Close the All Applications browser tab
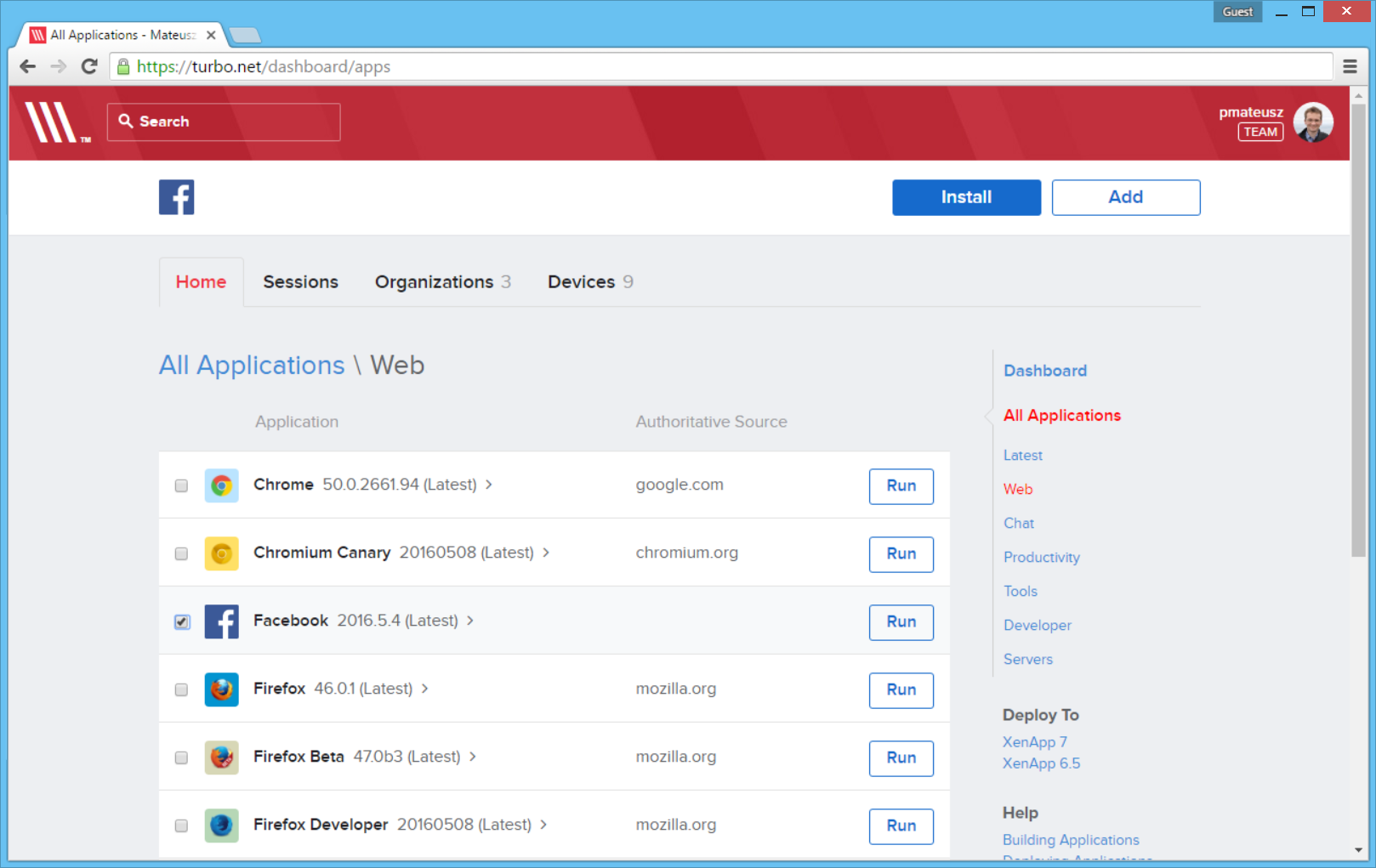The image size is (1376, 868). pyautogui.click(x=211, y=35)
